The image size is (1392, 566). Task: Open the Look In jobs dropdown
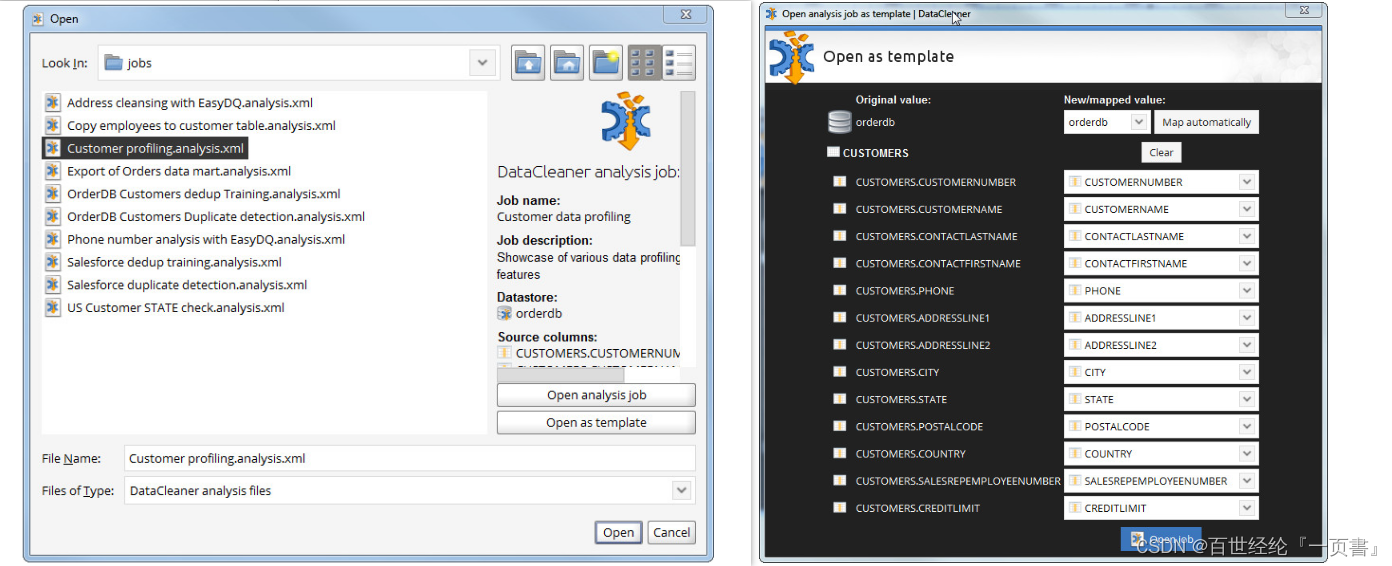pos(483,63)
